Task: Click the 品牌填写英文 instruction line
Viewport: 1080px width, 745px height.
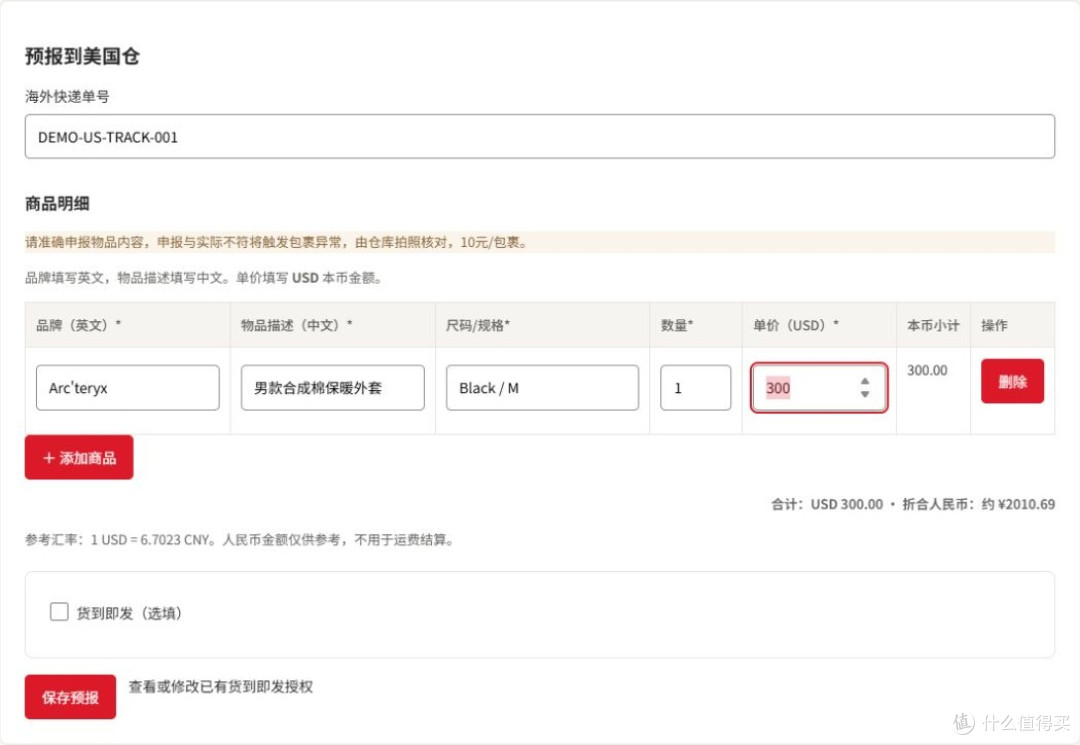Action: click(204, 278)
